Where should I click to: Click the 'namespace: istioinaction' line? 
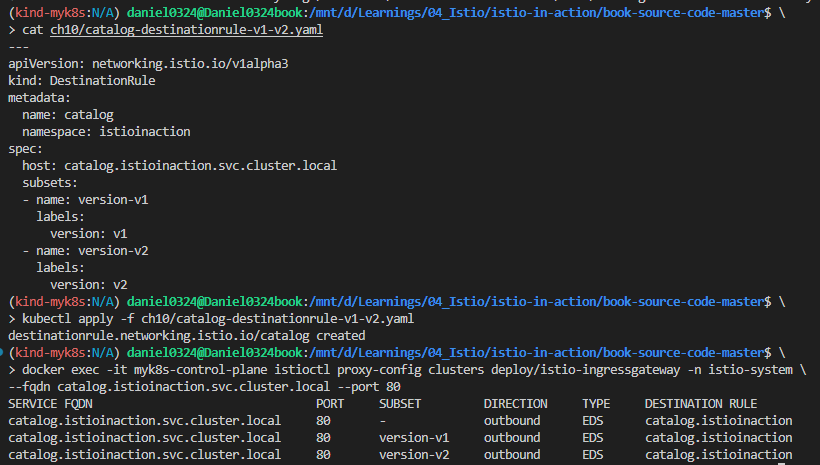click(106, 132)
